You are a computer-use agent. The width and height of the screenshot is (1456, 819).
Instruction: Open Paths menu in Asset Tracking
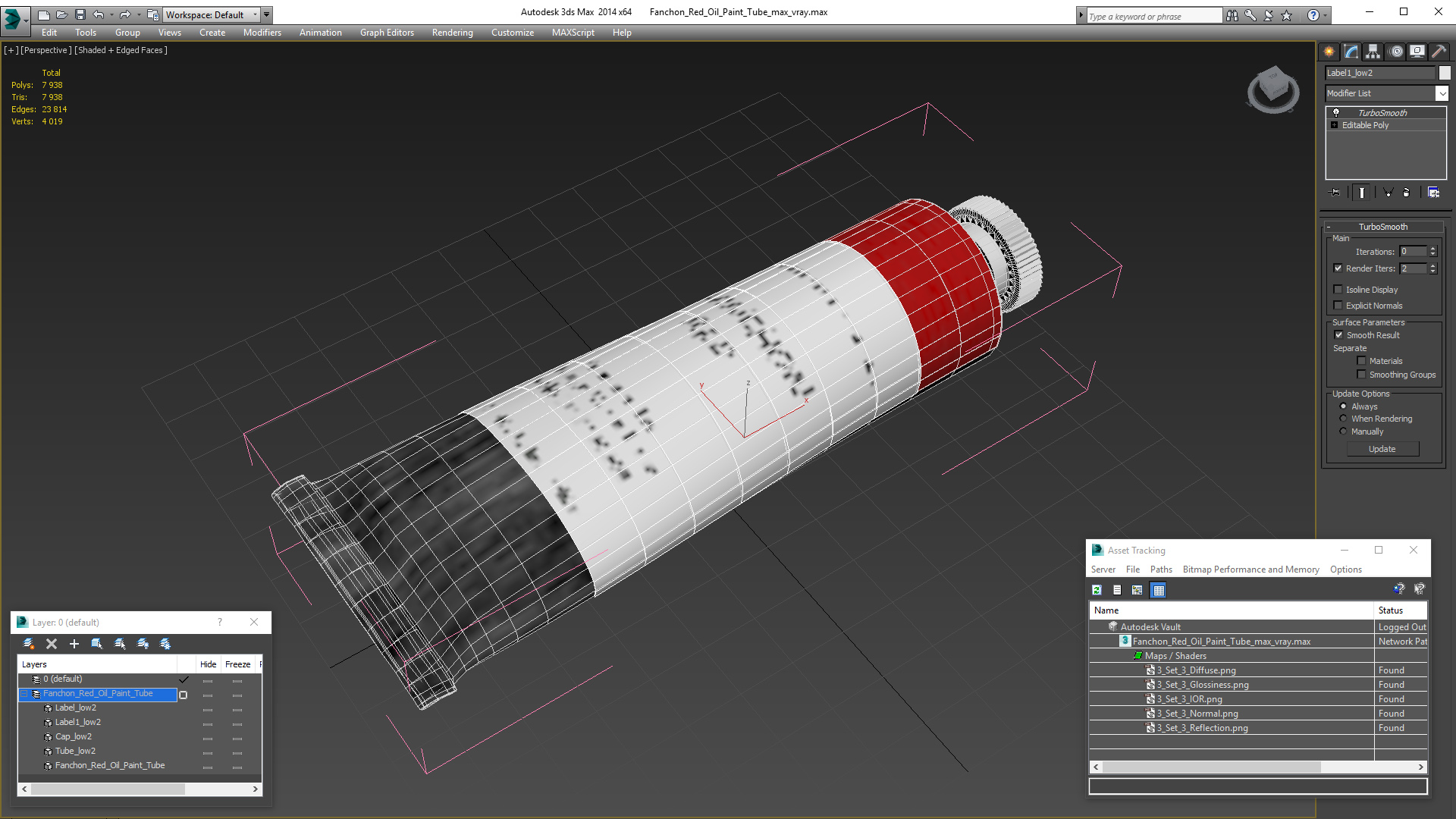(x=1161, y=570)
